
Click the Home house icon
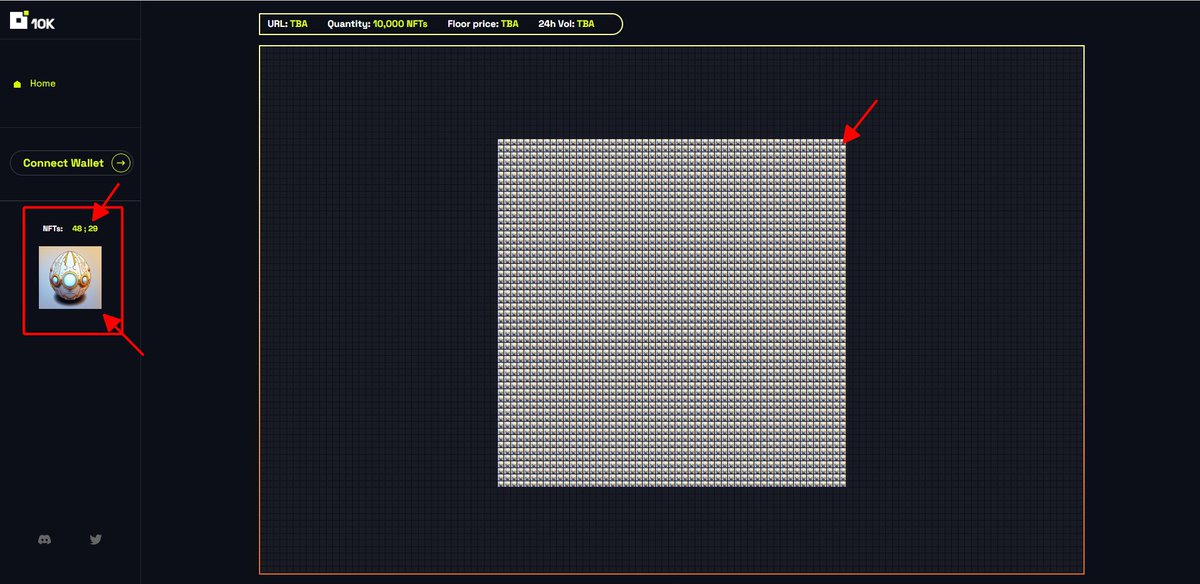[17, 84]
